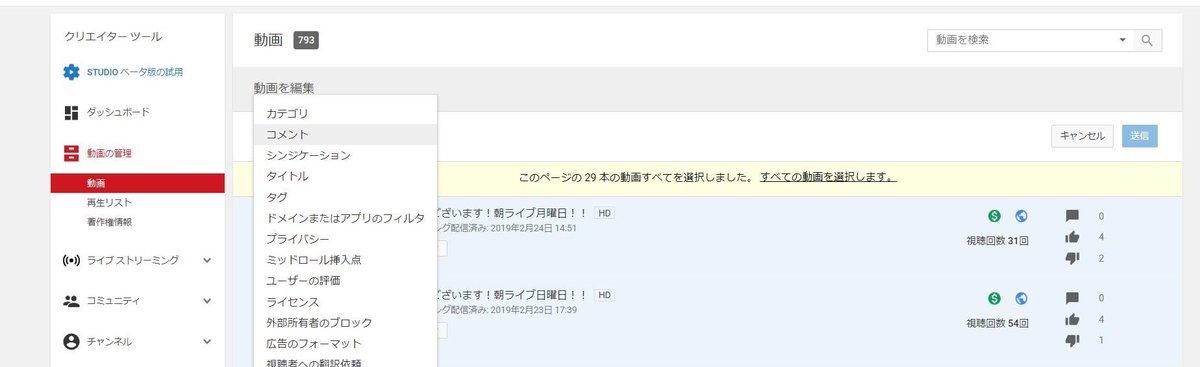This screenshot has height=367, width=1200.
Task: Click 視聴回数 31回 text
Action: (998, 241)
